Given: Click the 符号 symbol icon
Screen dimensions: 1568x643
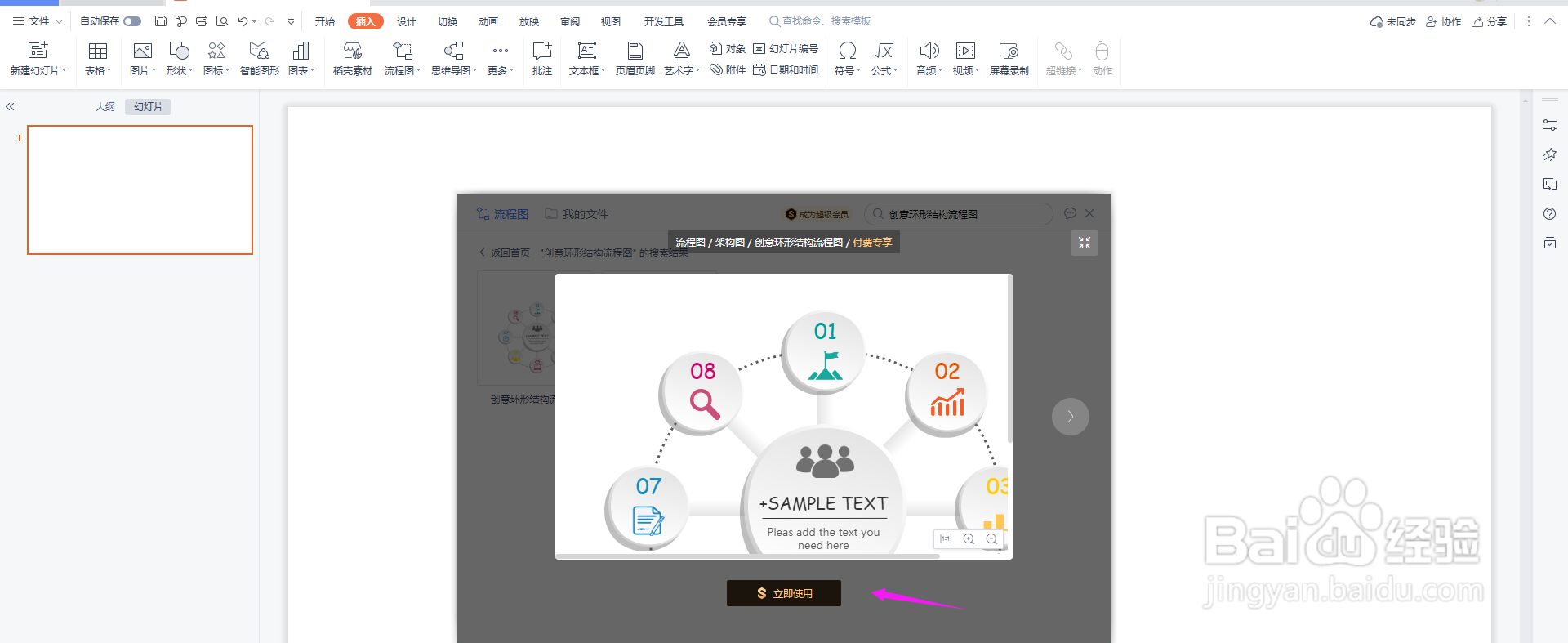Looking at the screenshot, I should click(x=848, y=51).
